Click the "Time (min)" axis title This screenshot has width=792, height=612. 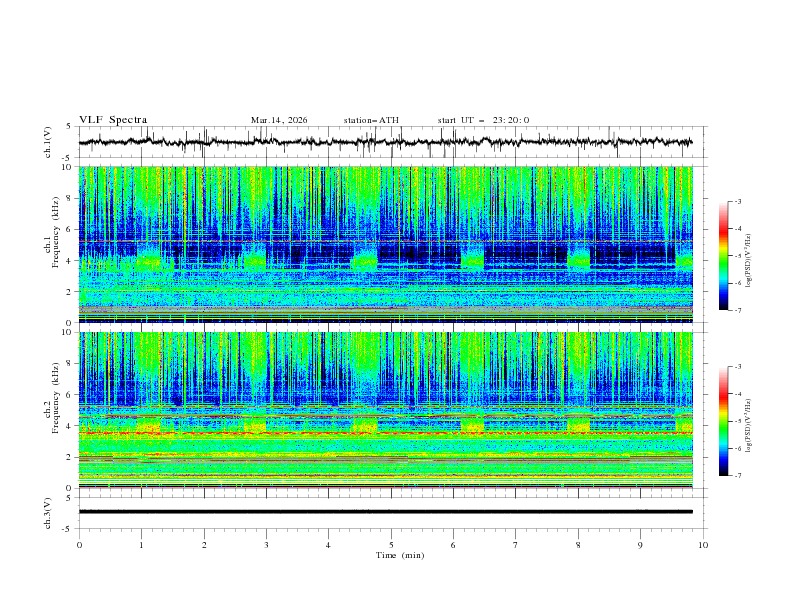pyautogui.click(x=400, y=555)
